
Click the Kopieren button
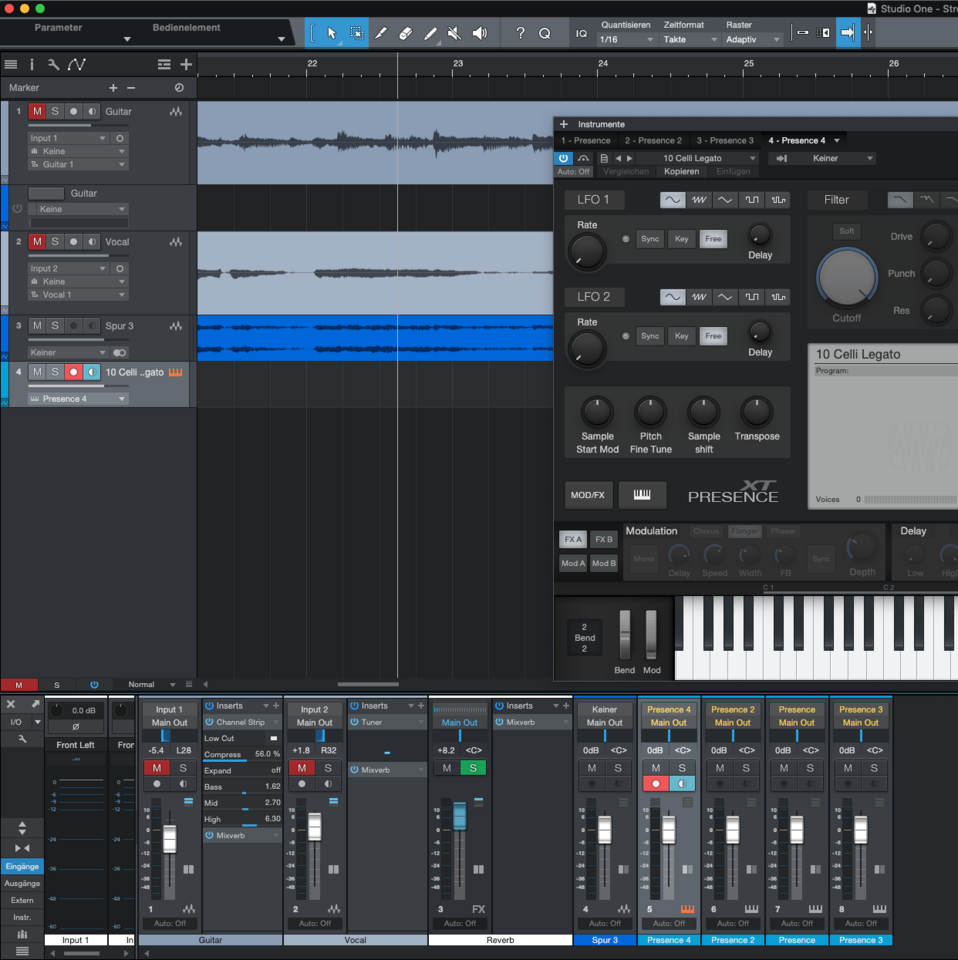click(682, 172)
